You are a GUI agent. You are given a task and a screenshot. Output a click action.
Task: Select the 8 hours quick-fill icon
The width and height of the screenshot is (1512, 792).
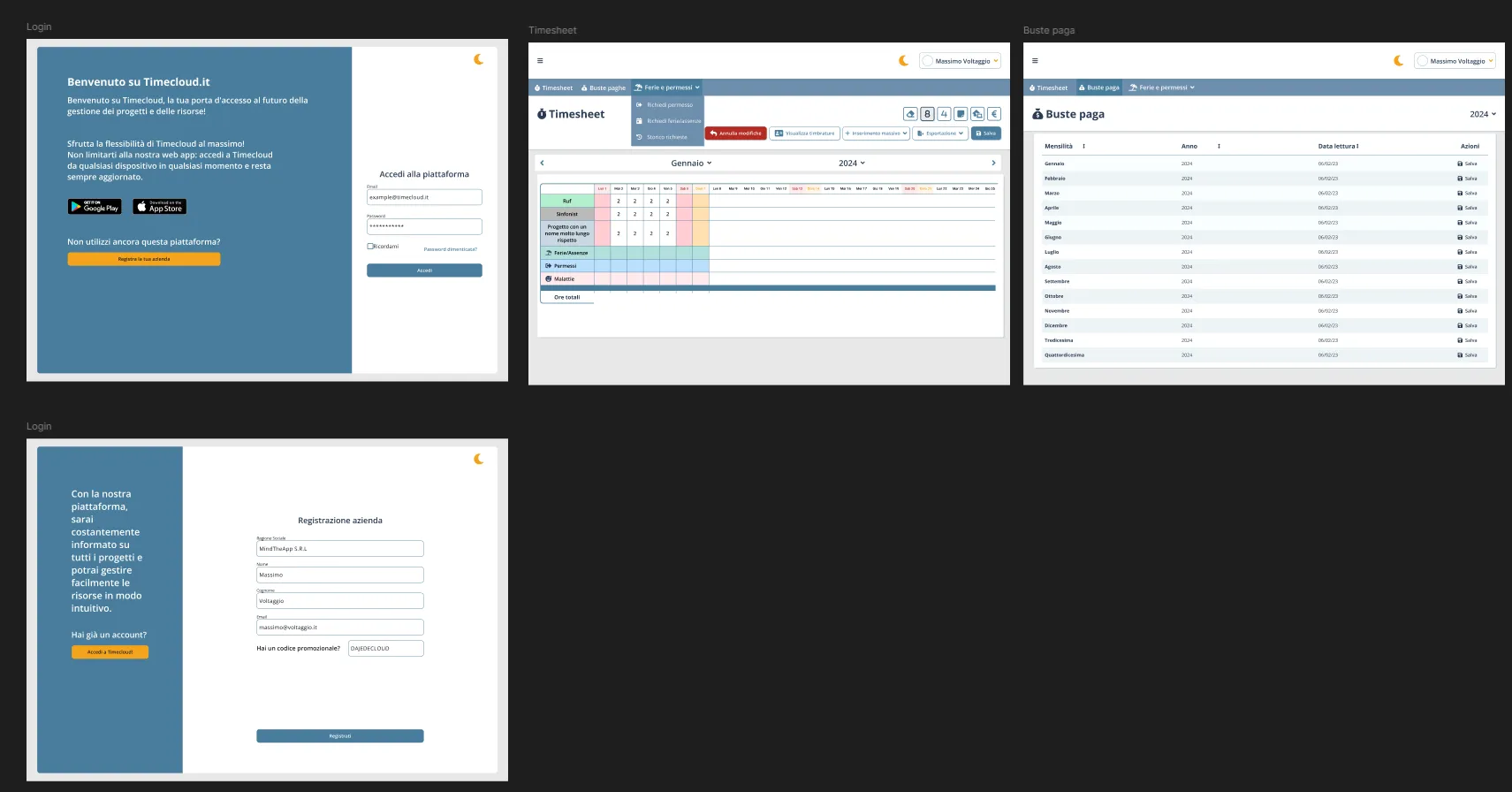(927, 114)
